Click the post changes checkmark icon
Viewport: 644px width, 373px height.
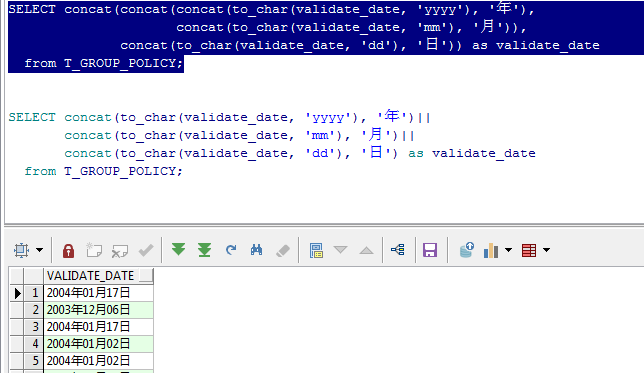click(146, 250)
